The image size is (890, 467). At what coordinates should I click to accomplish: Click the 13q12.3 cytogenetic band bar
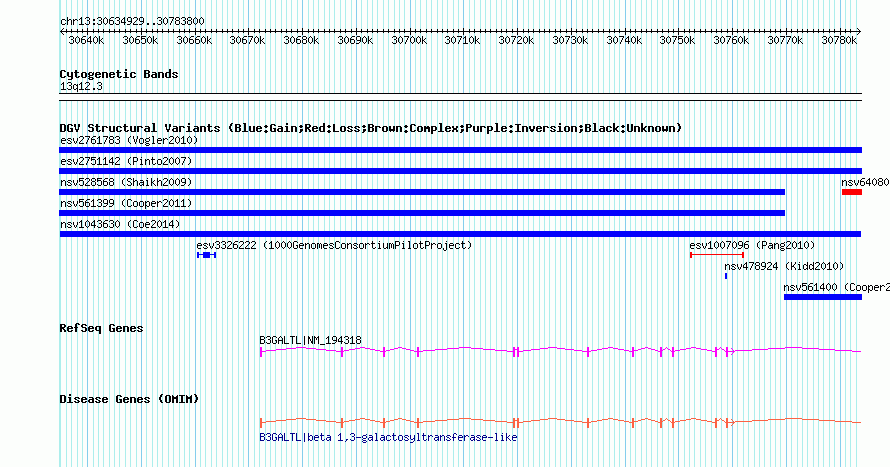460,97
